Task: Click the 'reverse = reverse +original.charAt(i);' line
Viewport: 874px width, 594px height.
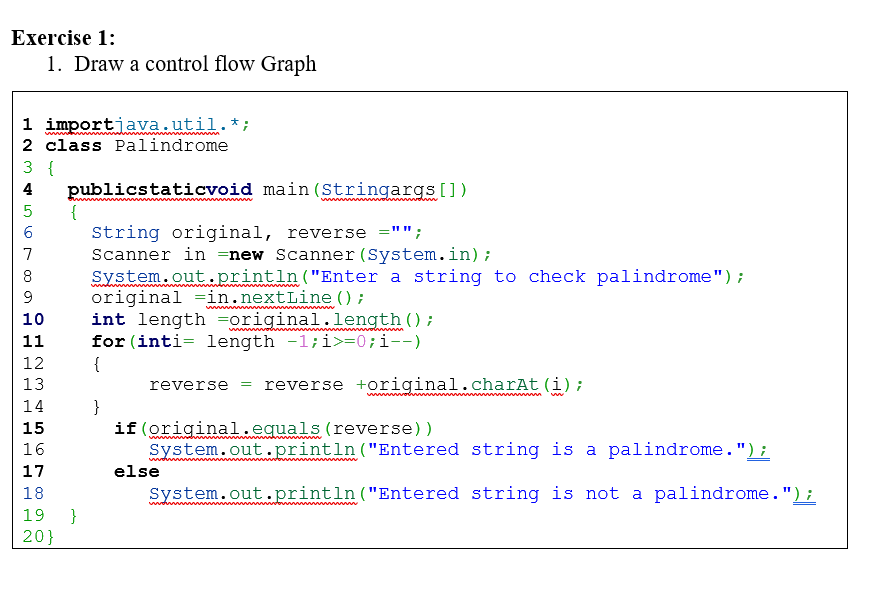Action: pyautogui.click(x=366, y=384)
